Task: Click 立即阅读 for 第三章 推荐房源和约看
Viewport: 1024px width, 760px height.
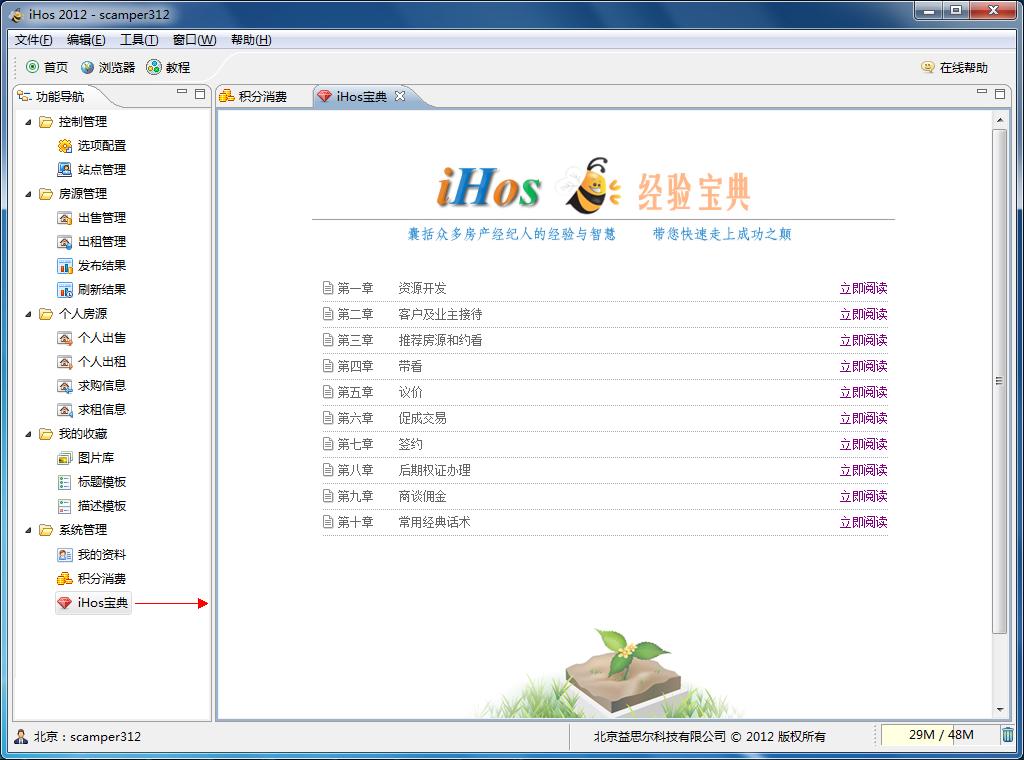Action: [863, 340]
